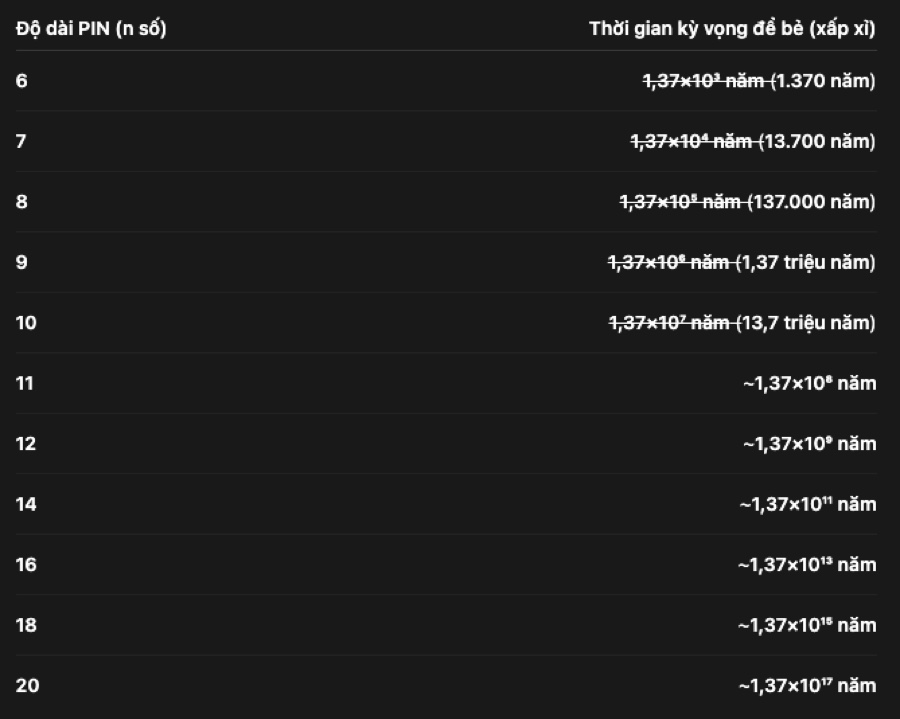Click the "(137.000 năm)" time value
The image size is (900, 719).
811,202
